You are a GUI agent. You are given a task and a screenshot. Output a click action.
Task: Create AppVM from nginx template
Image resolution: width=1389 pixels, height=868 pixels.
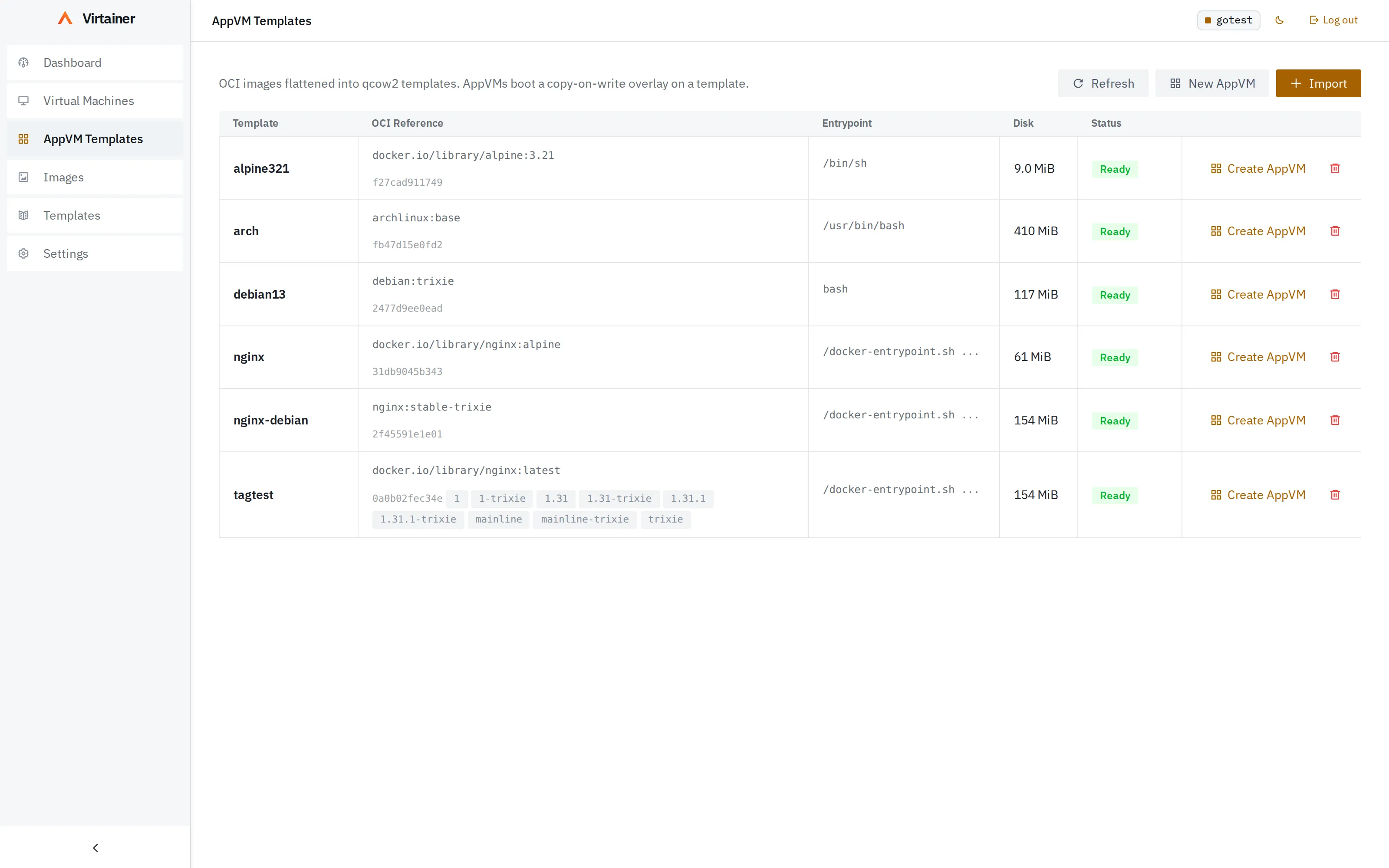coord(1258,357)
